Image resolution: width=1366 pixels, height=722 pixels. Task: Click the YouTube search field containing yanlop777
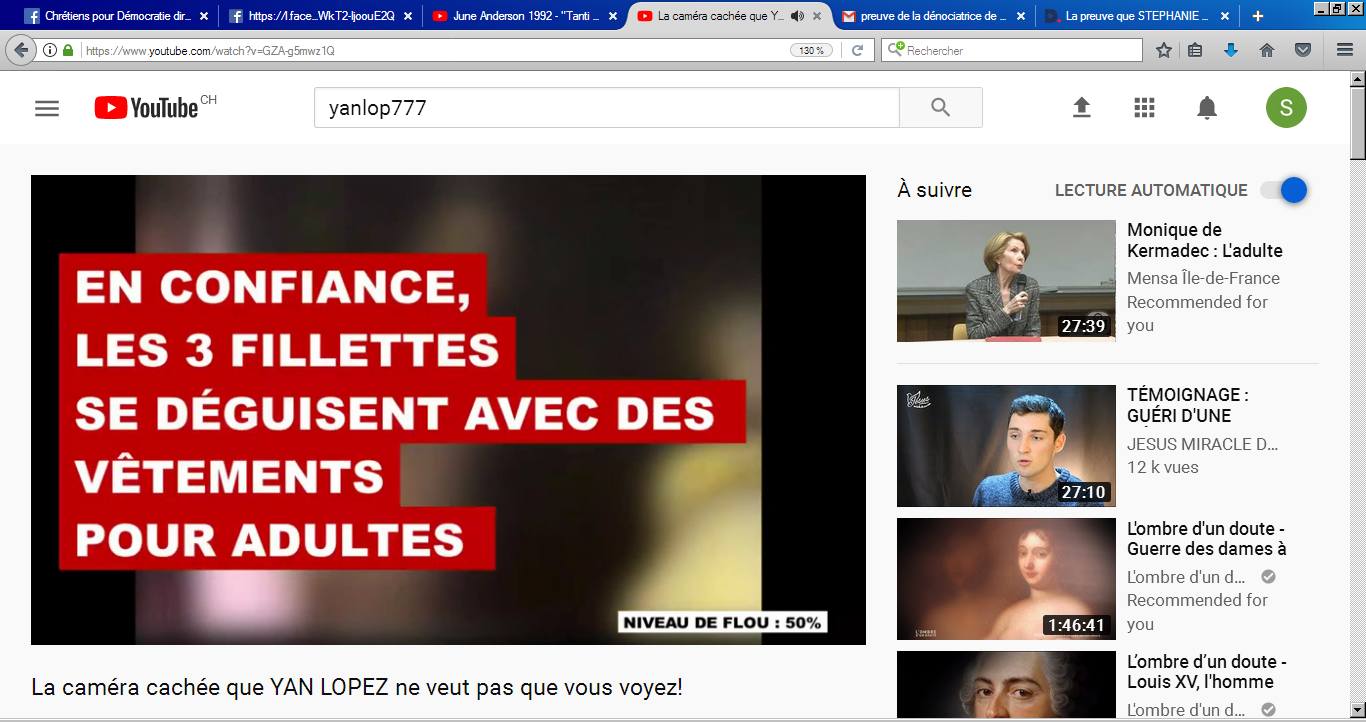point(607,108)
